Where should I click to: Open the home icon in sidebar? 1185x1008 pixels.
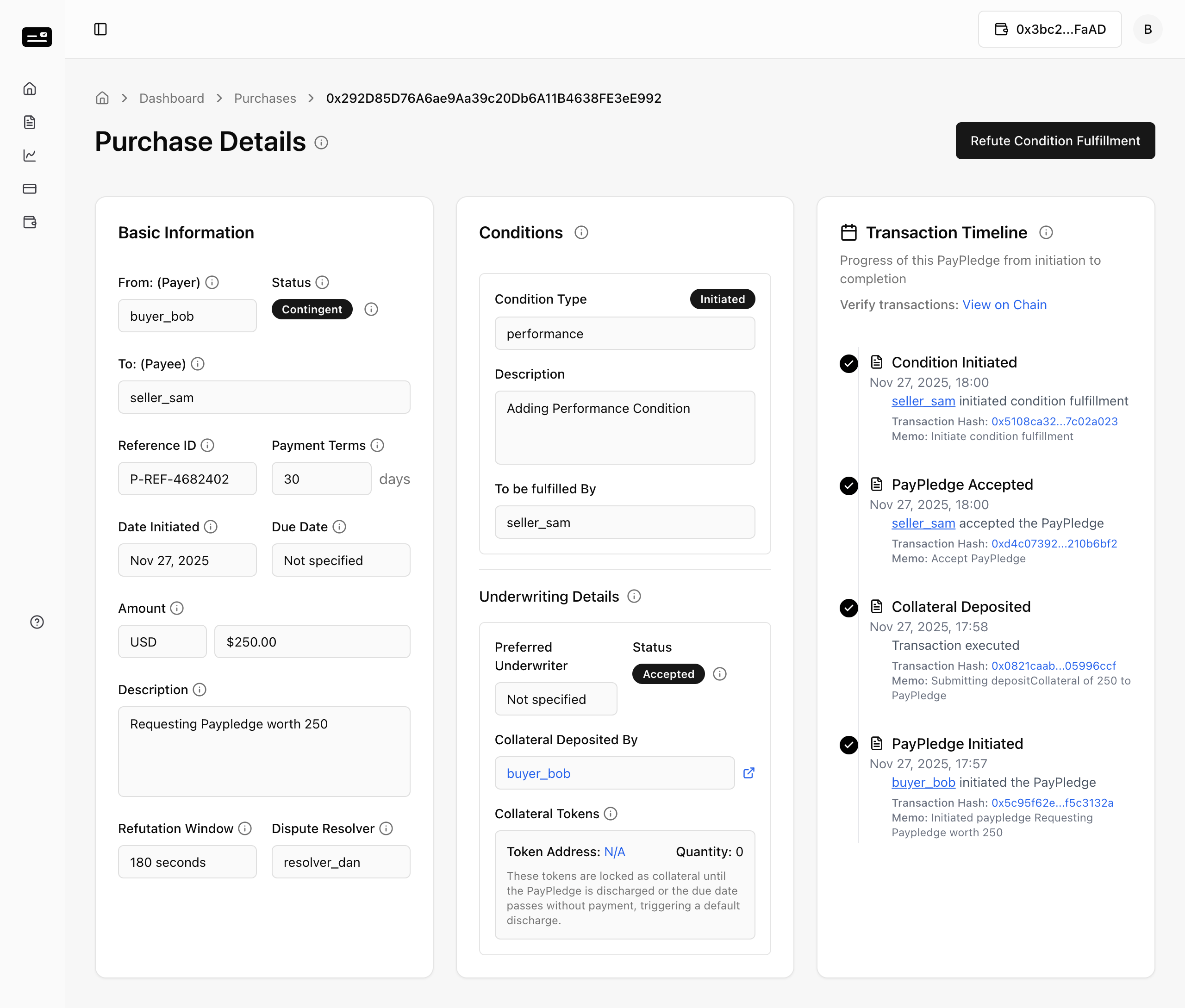click(x=30, y=88)
